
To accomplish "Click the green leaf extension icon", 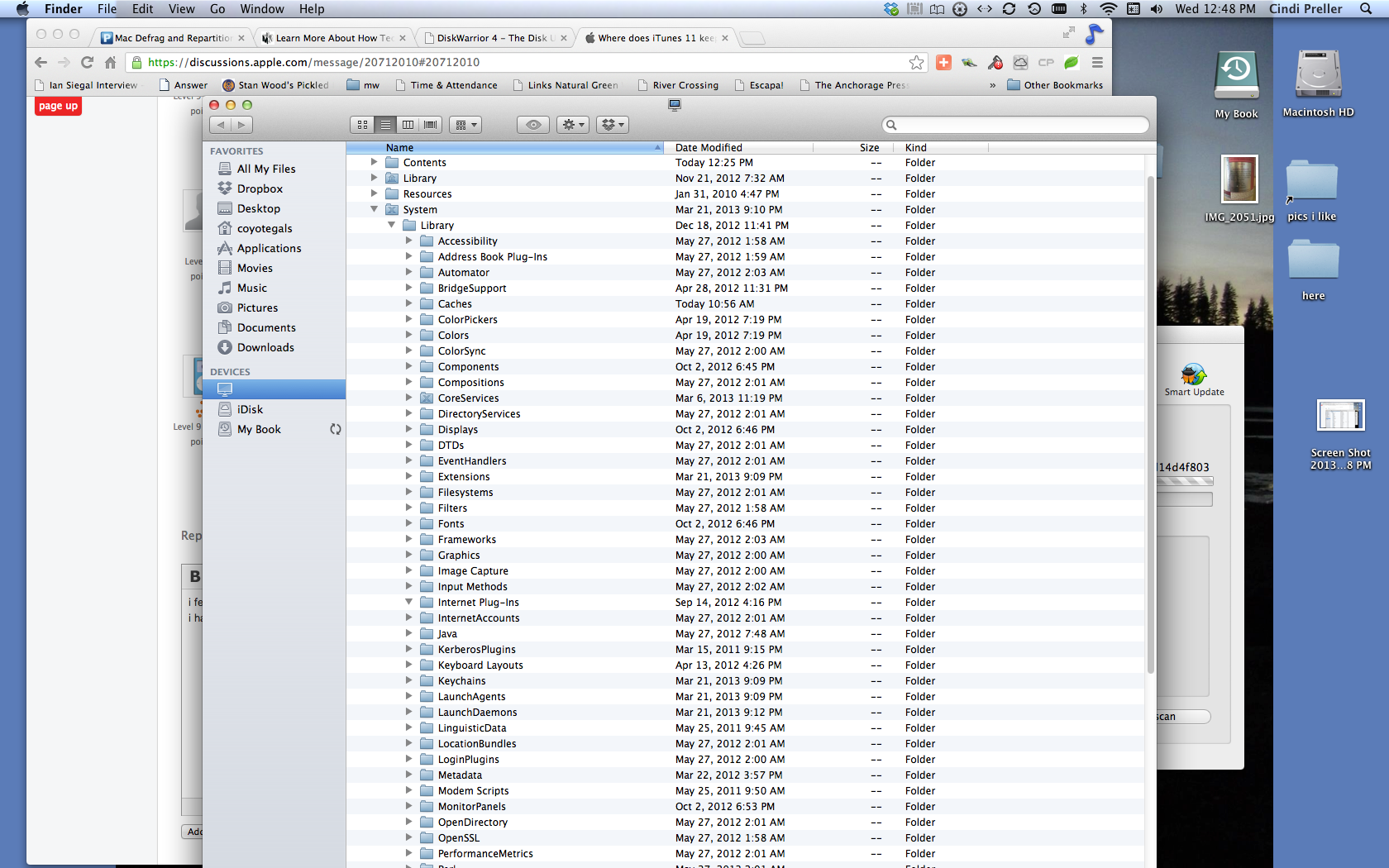I will (1072, 62).
